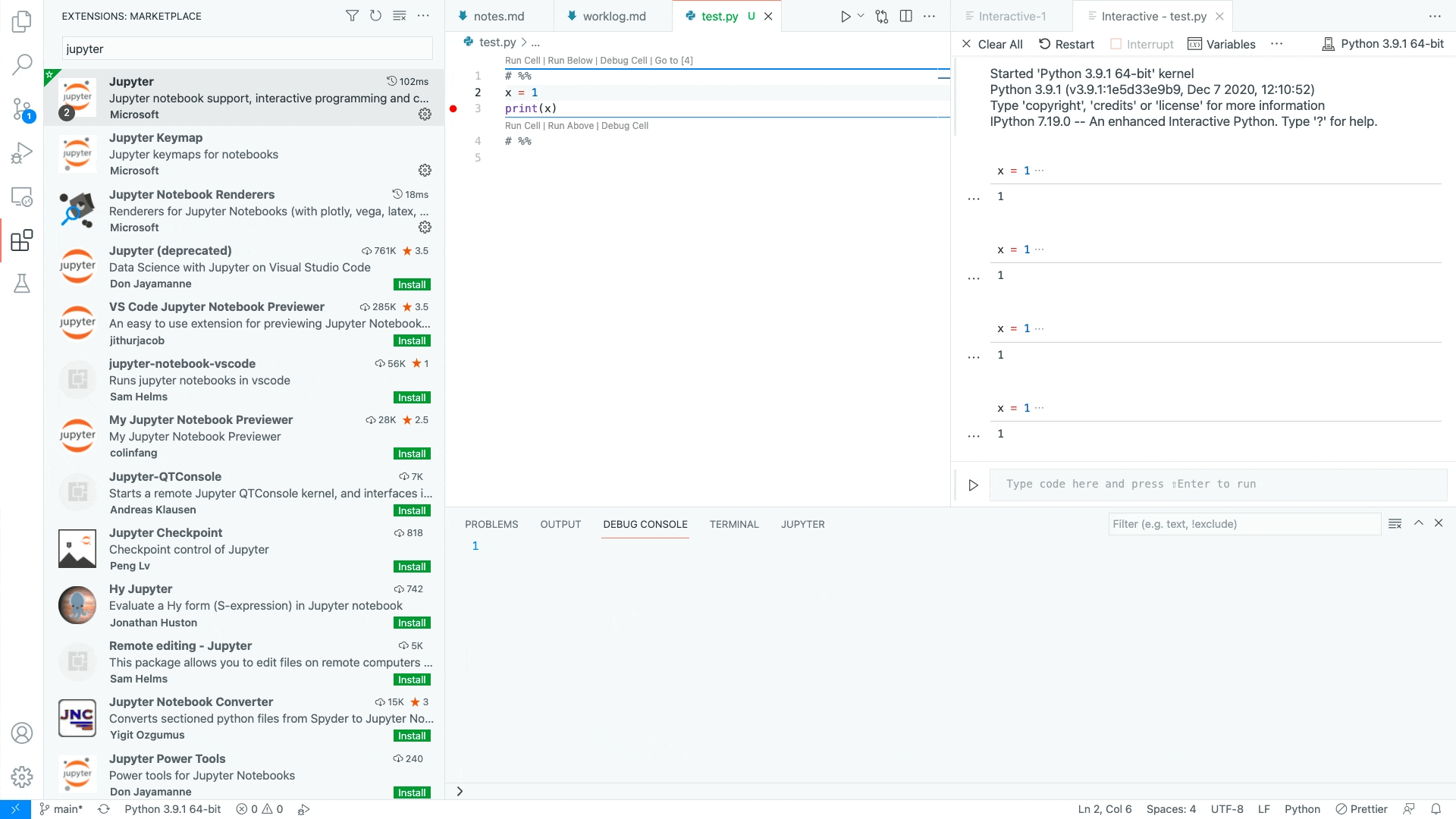Refresh the extensions marketplace list

point(375,16)
